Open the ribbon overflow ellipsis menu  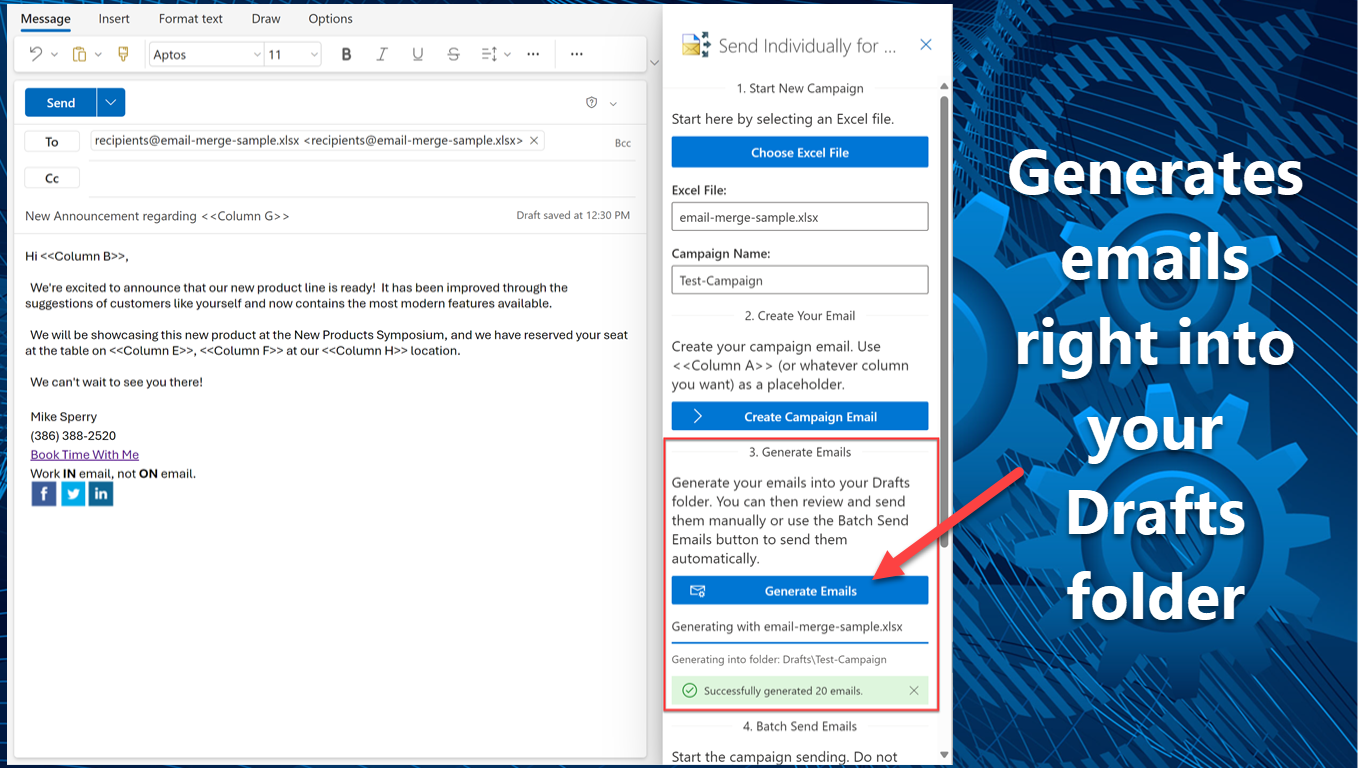click(576, 55)
